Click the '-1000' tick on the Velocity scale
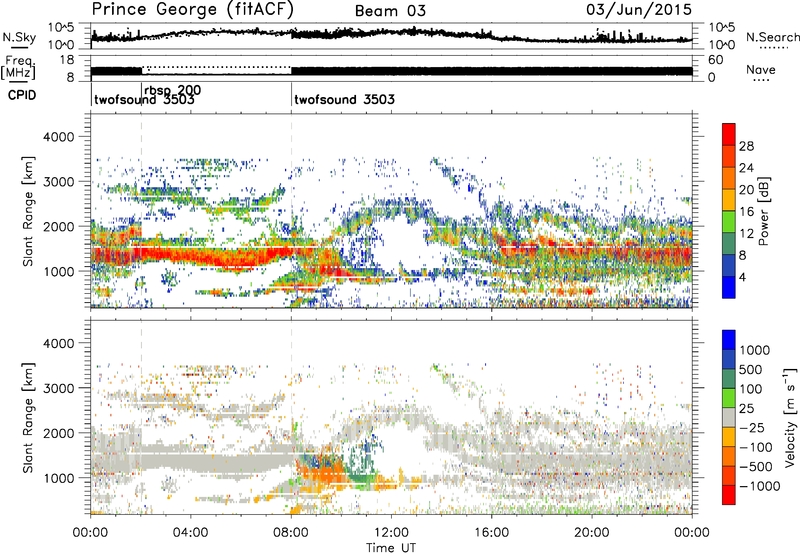The image size is (800, 554). pyautogui.click(x=759, y=486)
